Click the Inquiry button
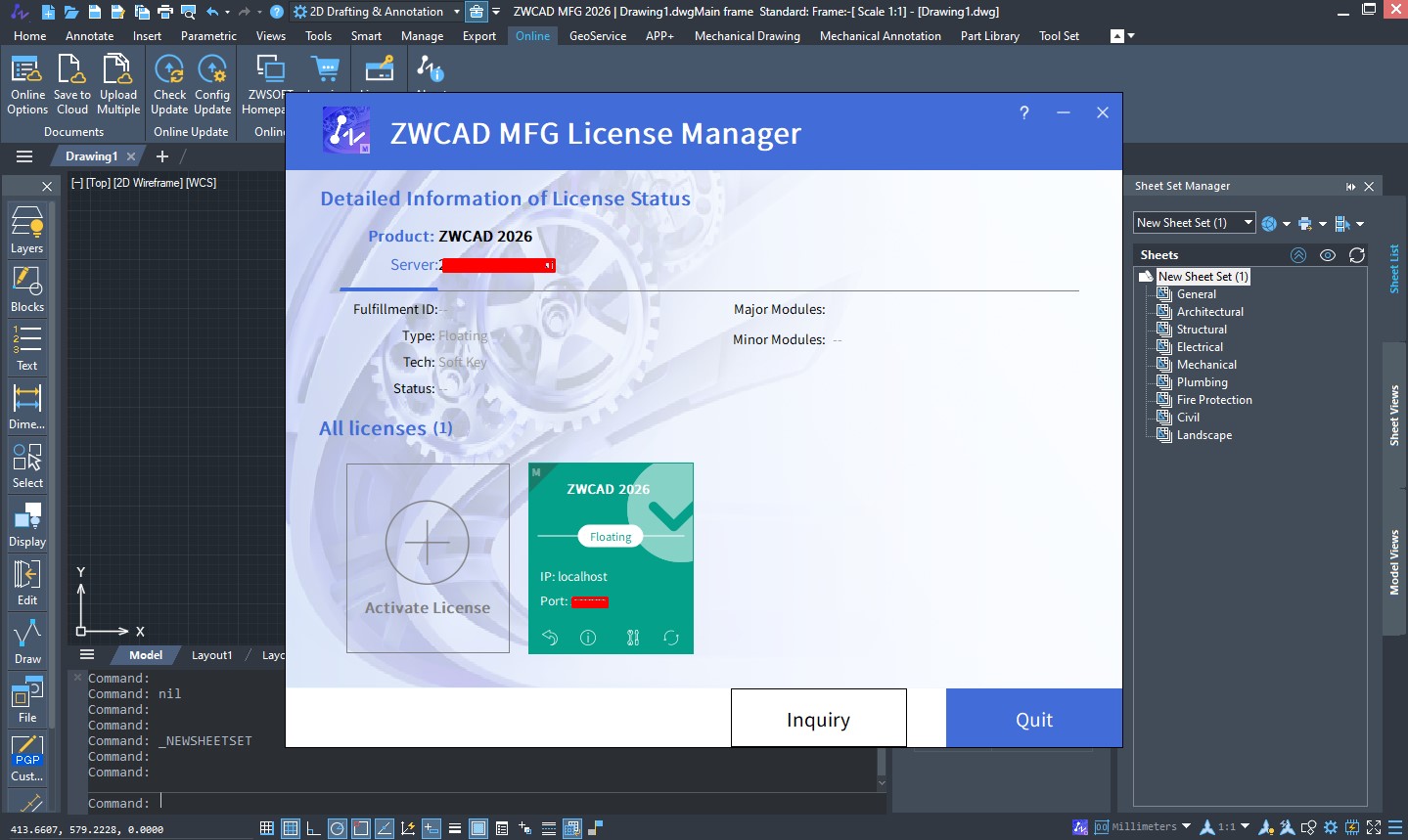The height and width of the screenshot is (840, 1408). coord(818,718)
